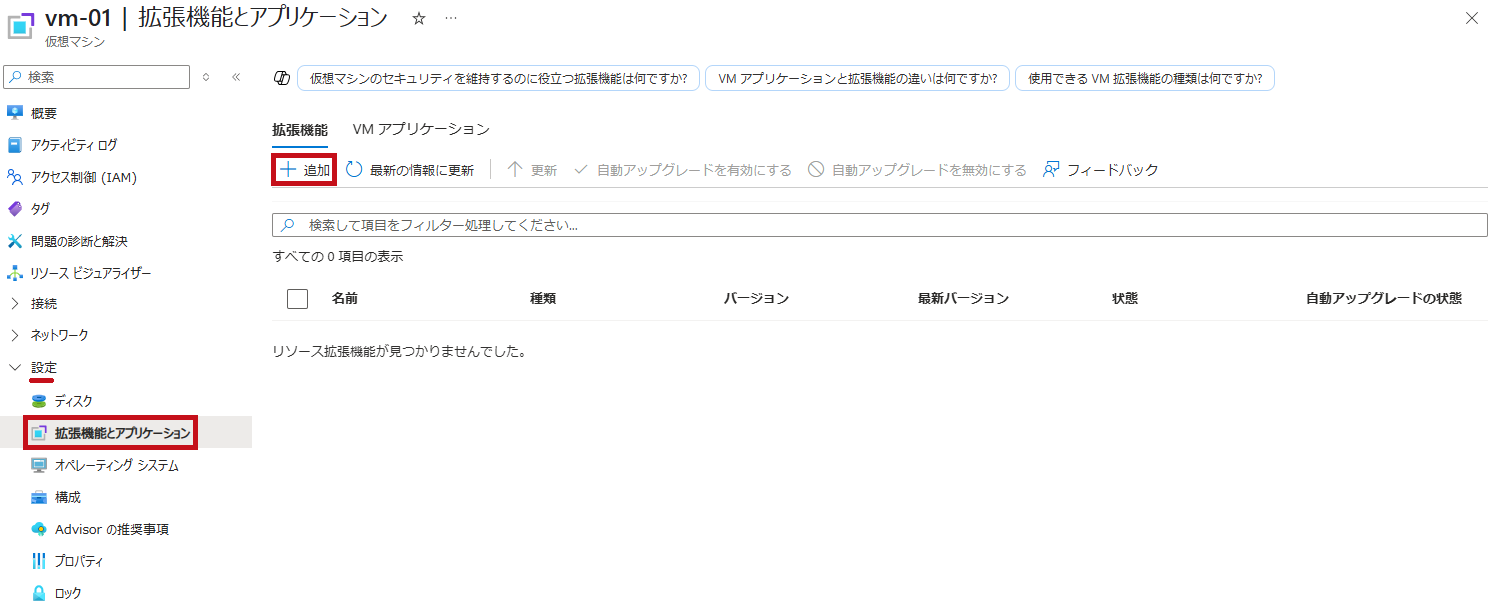This screenshot has width=1494, height=609.
Task: Click the ロック padlock icon
Action: tap(39, 593)
